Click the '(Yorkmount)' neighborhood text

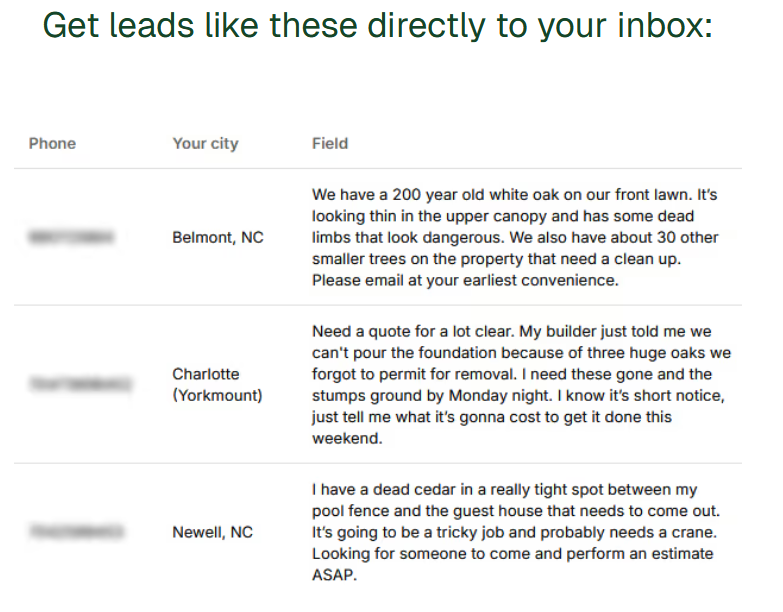pos(217,395)
